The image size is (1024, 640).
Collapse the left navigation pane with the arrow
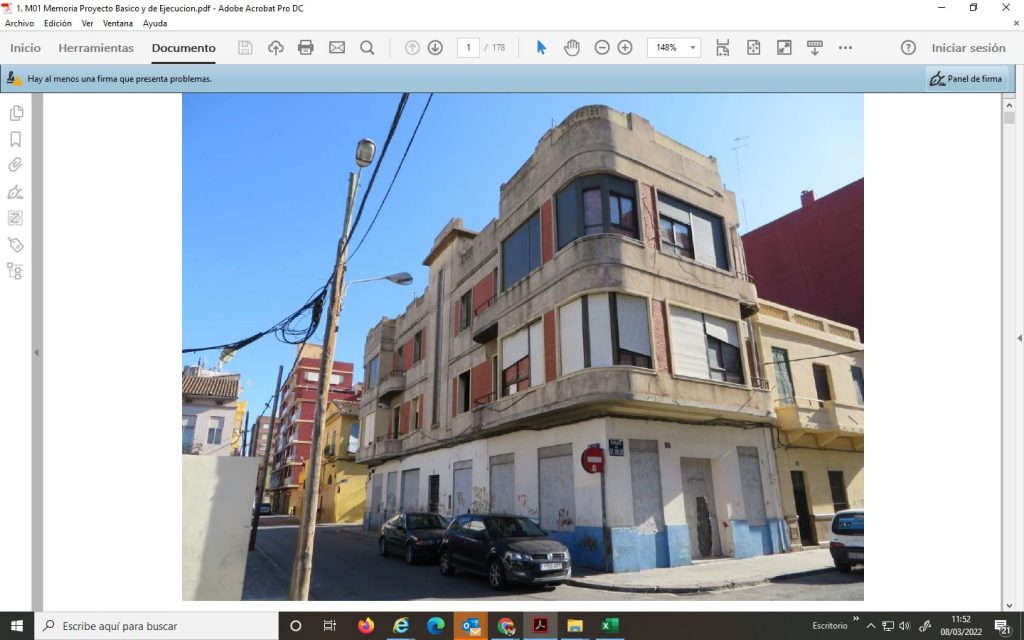37,352
